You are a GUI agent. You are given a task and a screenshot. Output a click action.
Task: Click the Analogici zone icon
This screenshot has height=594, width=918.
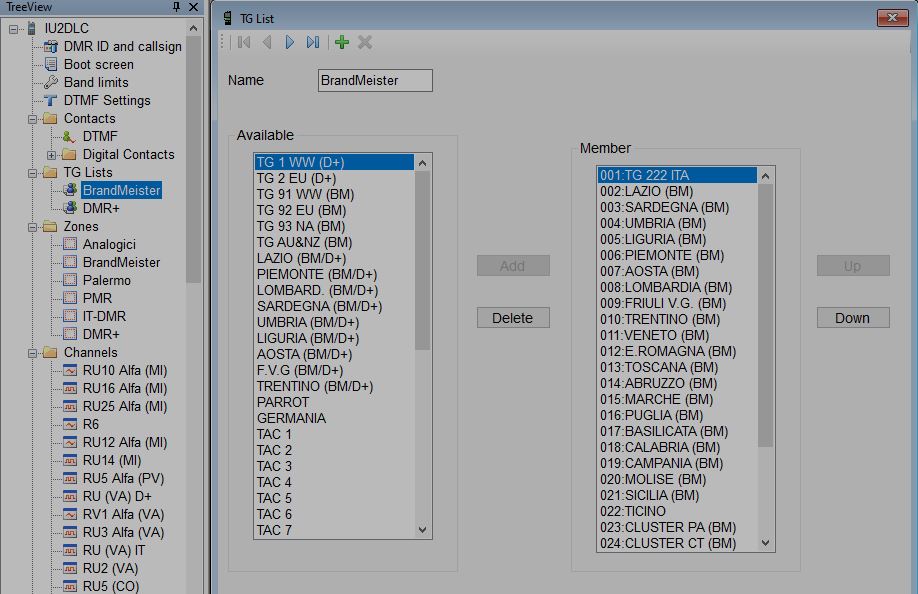pos(70,244)
